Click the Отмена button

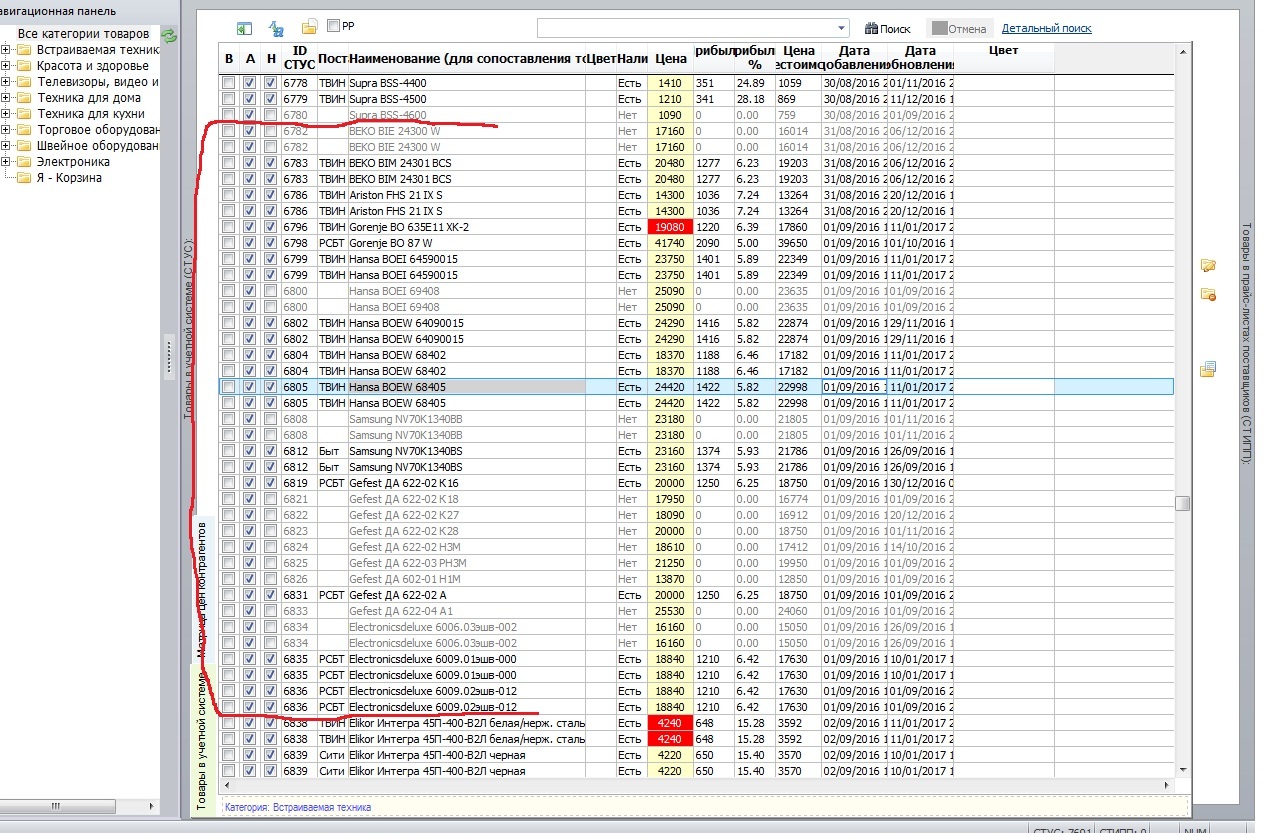point(959,29)
